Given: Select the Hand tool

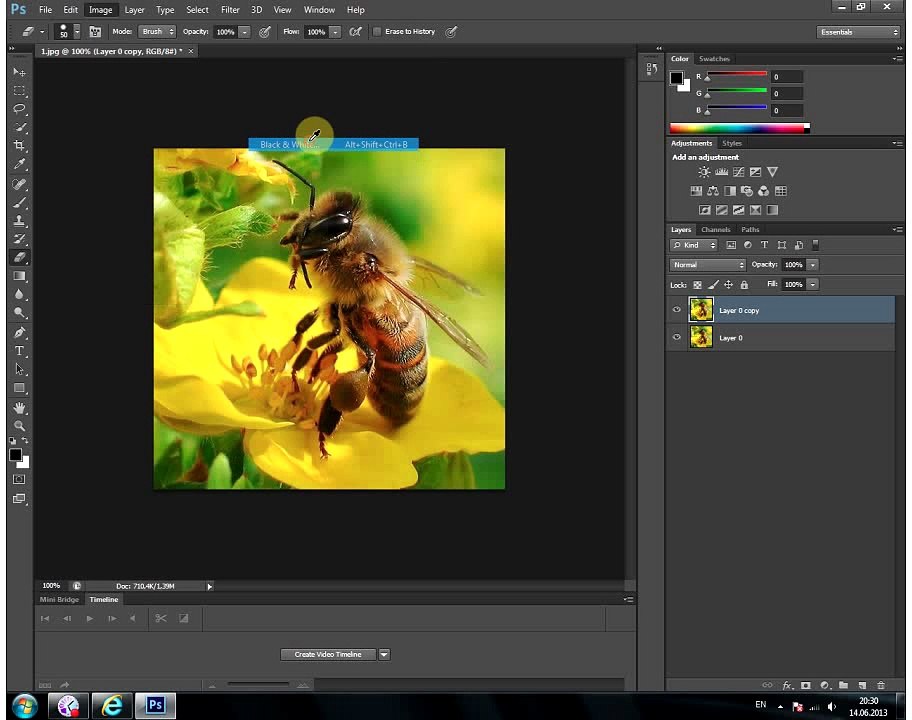Looking at the screenshot, I should click(19, 407).
